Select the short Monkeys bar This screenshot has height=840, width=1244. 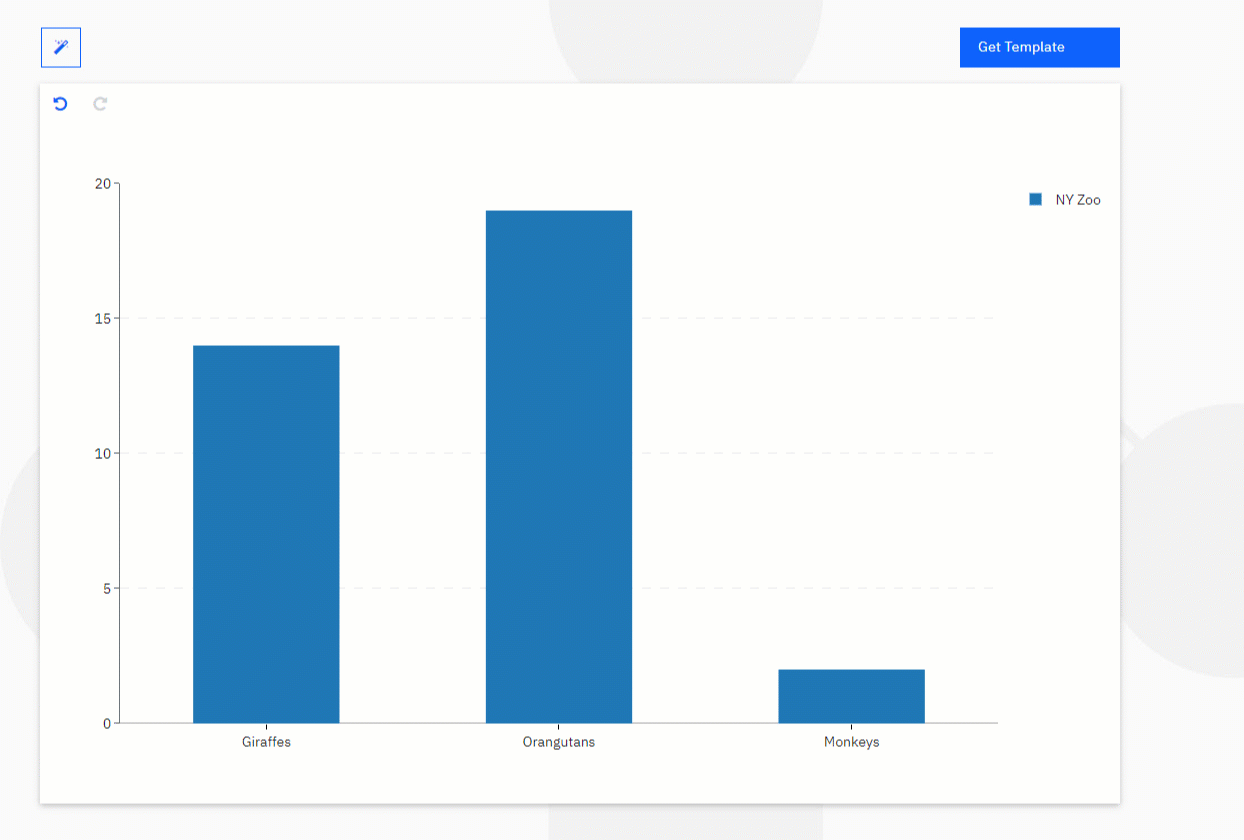point(851,696)
